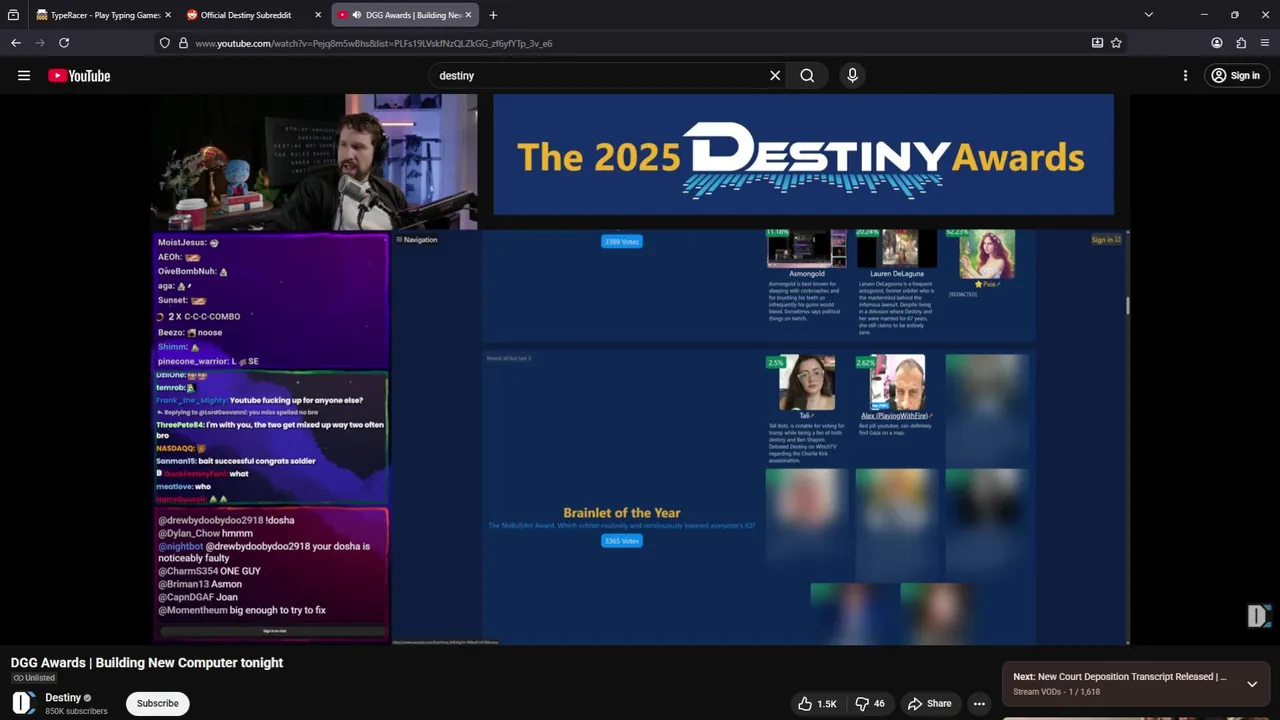Open Destiny channel avatar

tap(24, 703)
